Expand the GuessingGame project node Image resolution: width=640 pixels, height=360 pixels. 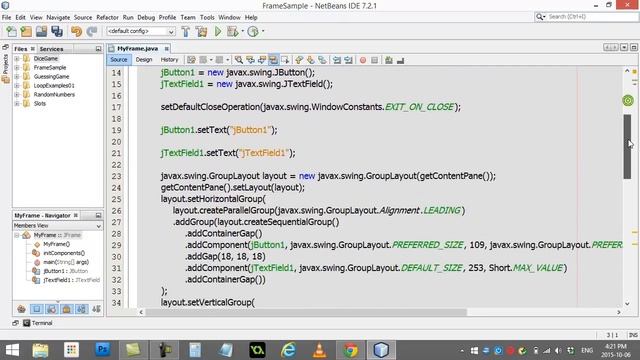(17, 76)
